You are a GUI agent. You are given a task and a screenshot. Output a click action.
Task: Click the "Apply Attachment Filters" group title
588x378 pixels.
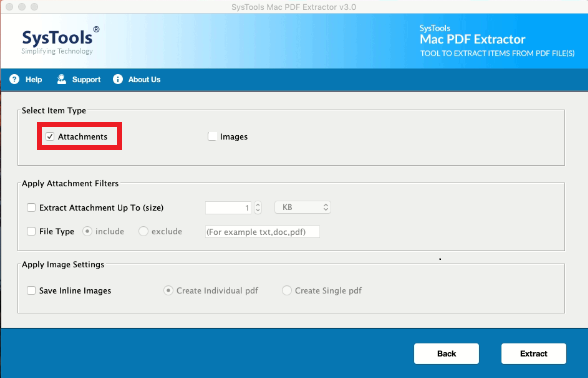tap(70, 183)
